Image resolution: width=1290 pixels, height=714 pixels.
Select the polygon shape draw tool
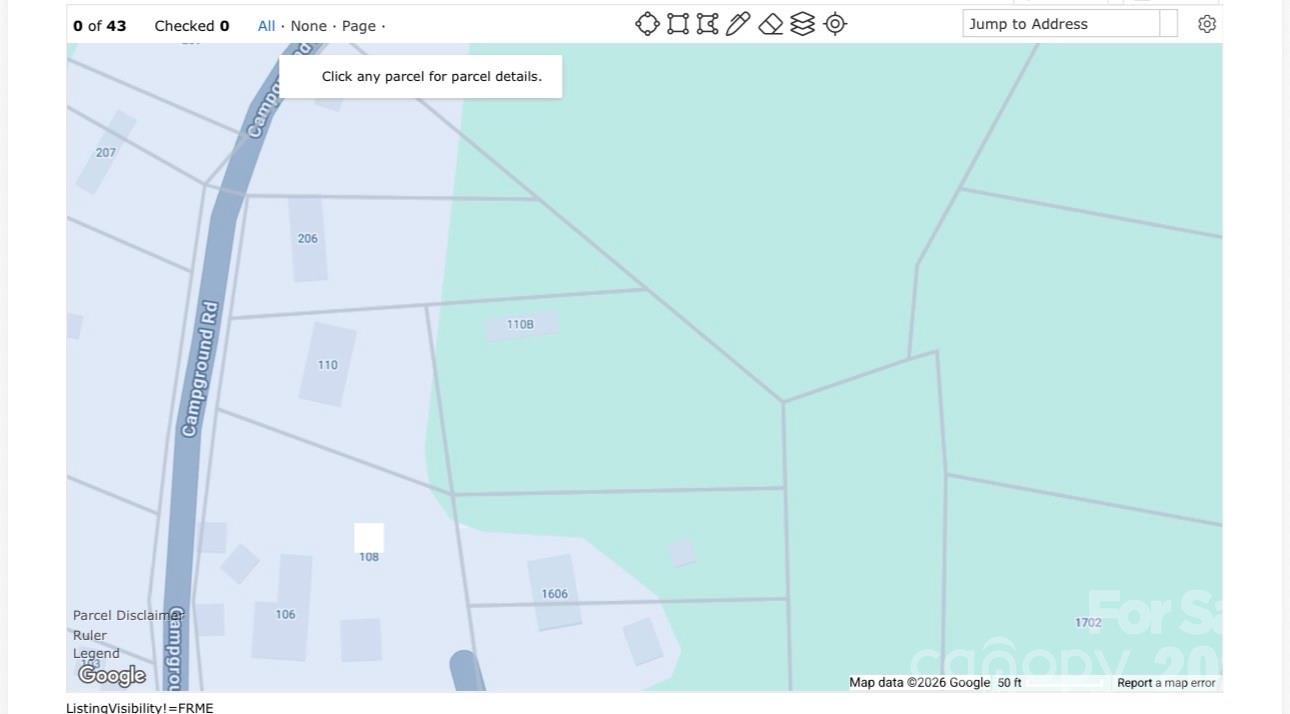[x=707, y=24]
